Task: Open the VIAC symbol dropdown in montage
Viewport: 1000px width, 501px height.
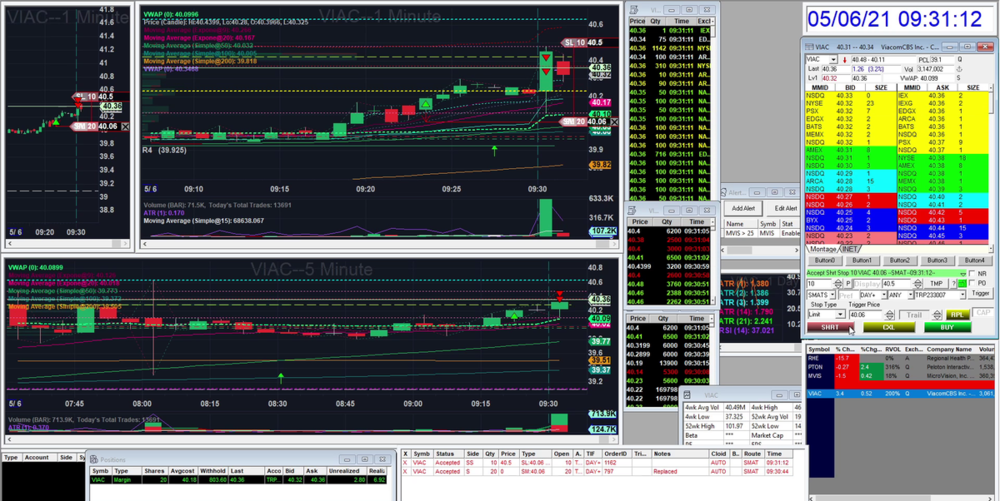Action: click(x=834, y=60)
